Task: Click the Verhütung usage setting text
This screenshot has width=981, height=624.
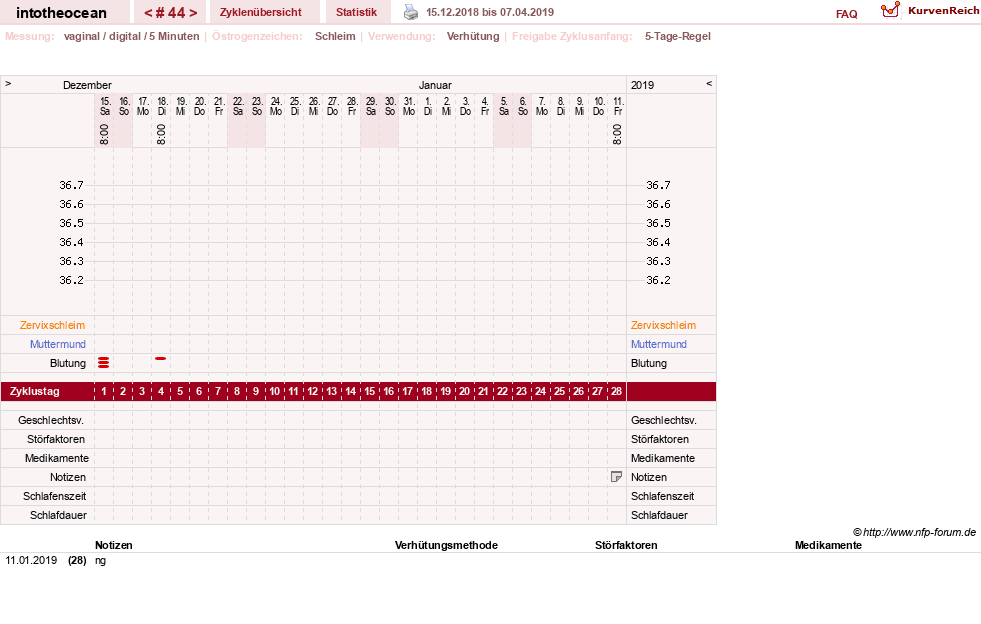Action: [473, 36]
